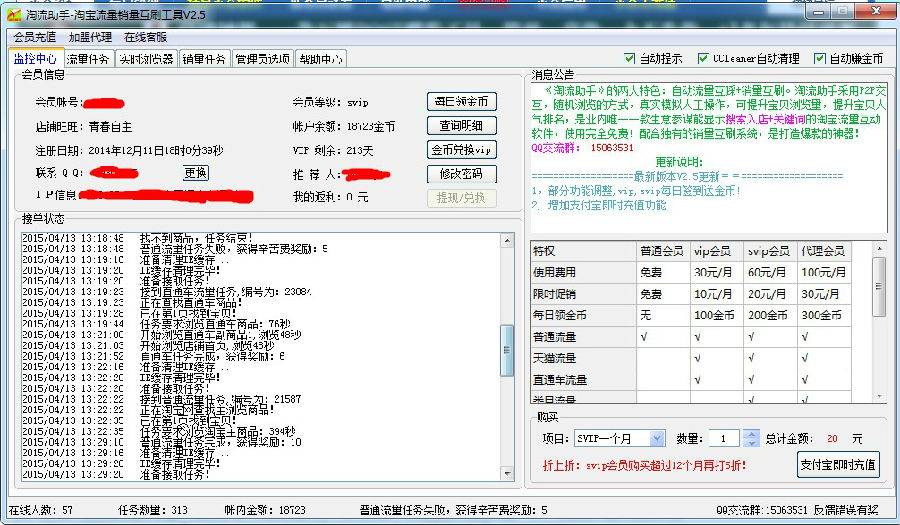Screen dimensions: 900x525
Task: Click the 直通车流量 row label
Action: (x=583, y=379)
